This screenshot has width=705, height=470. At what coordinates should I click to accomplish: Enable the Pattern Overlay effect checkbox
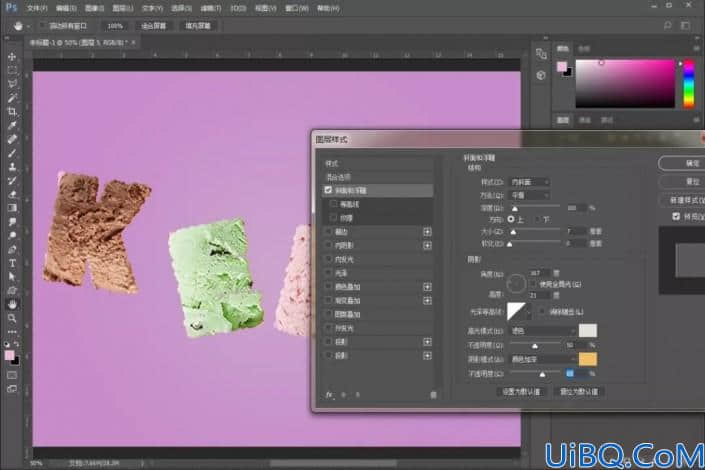pos(328,314)
